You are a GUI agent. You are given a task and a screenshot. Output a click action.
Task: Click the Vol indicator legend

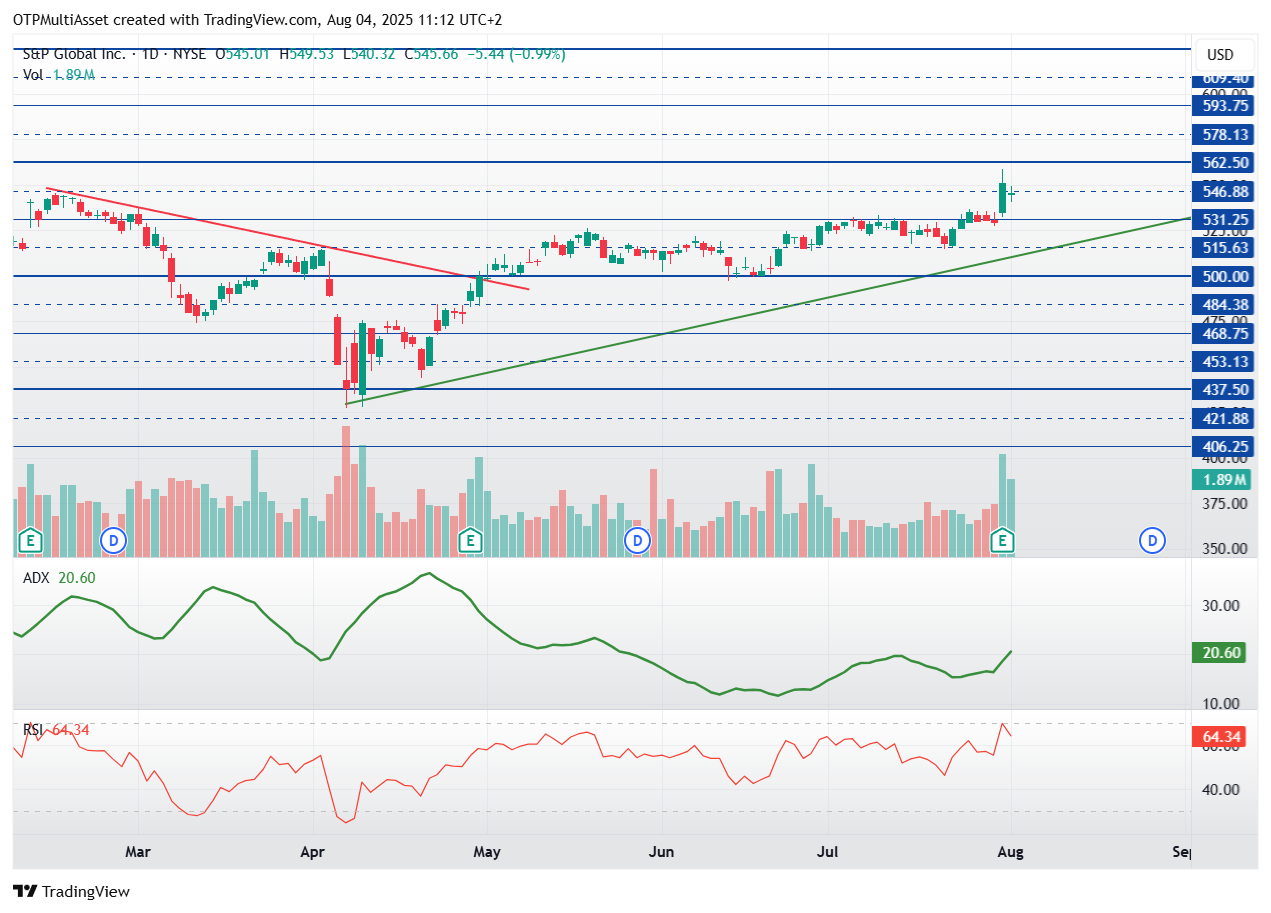[x=32, y=74]
